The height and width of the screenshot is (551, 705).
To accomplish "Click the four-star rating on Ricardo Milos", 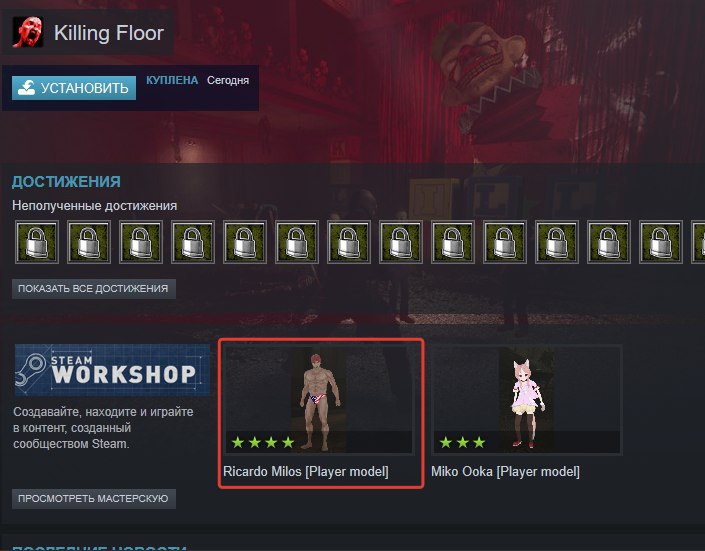I will point(263,443).
